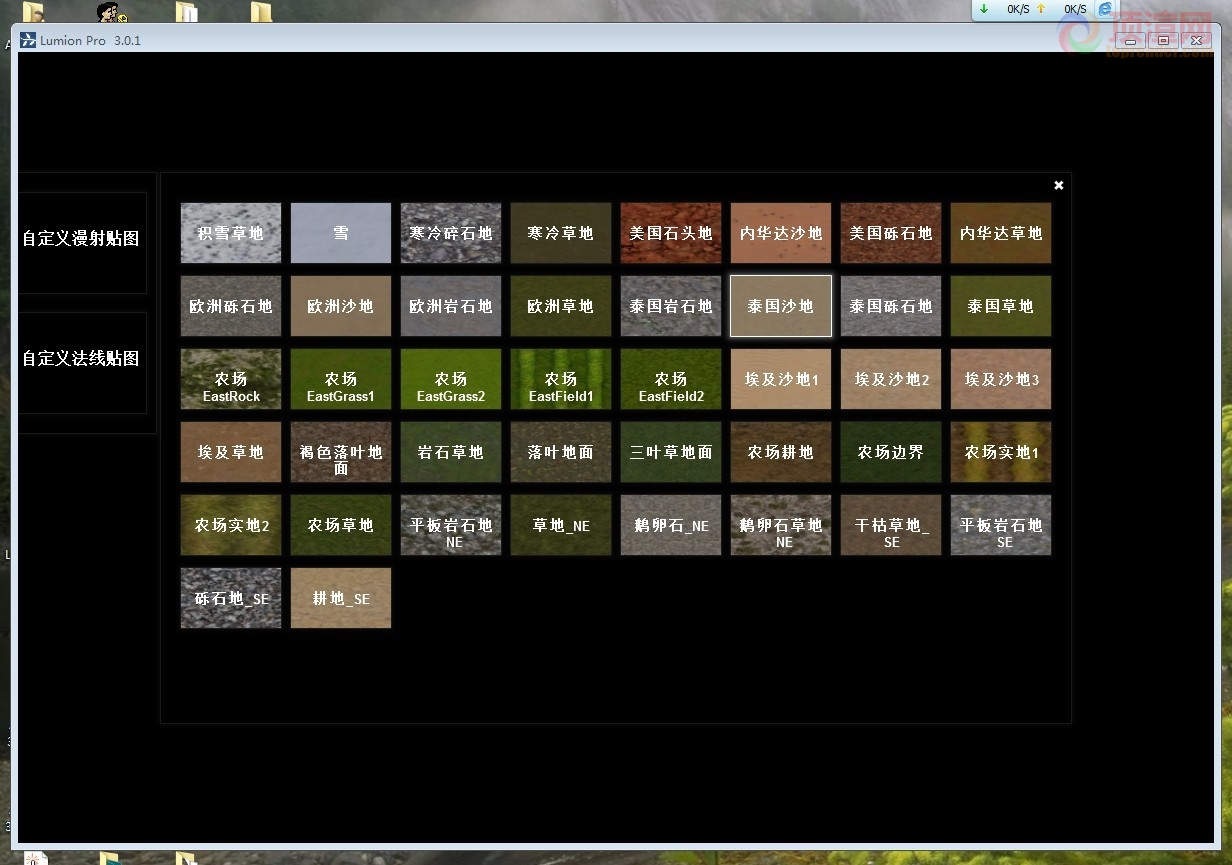Select the 寒冷草地 texture
This screenshot has height=865, width=1232.
[561, 233]
